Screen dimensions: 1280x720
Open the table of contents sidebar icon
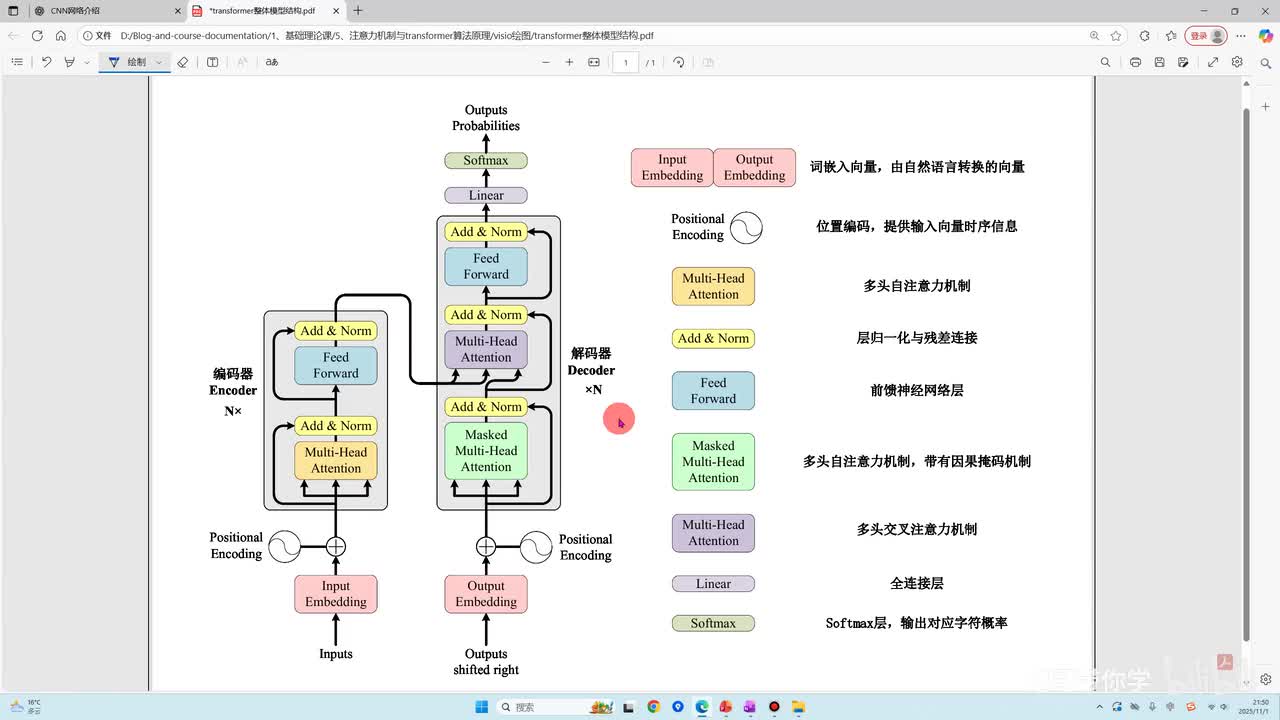pos(17,62)
